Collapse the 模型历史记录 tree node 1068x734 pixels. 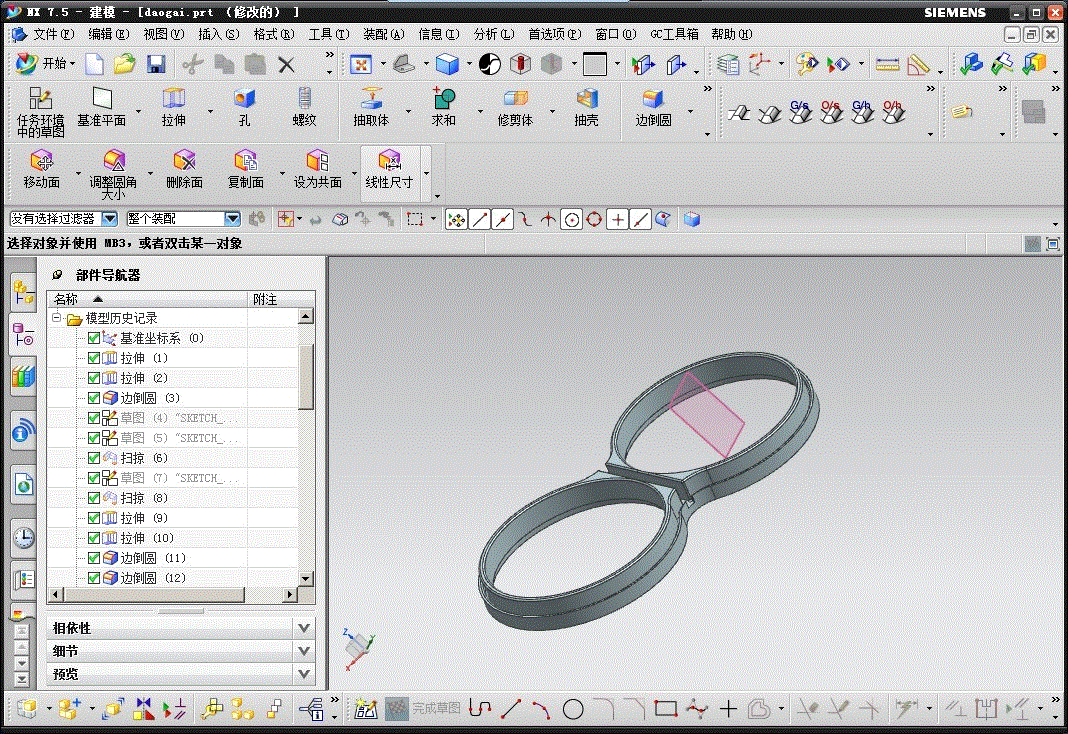point(57,318)
